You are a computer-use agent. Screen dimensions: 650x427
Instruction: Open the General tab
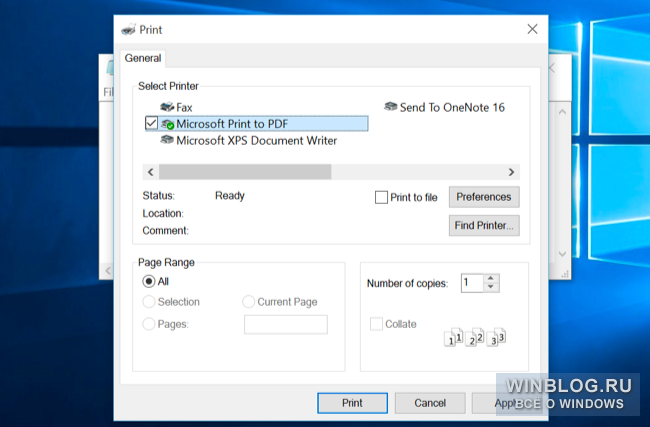click(143, 58)
